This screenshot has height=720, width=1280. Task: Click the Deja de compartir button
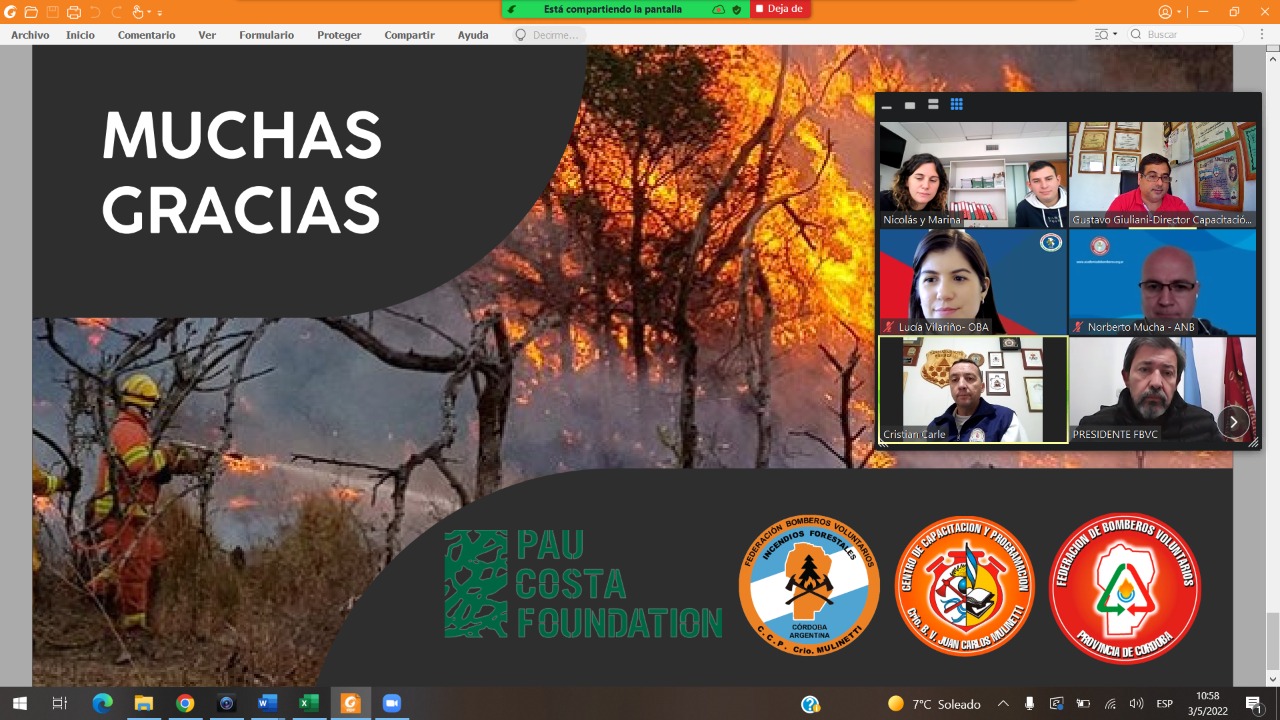[x=780, y=9]
